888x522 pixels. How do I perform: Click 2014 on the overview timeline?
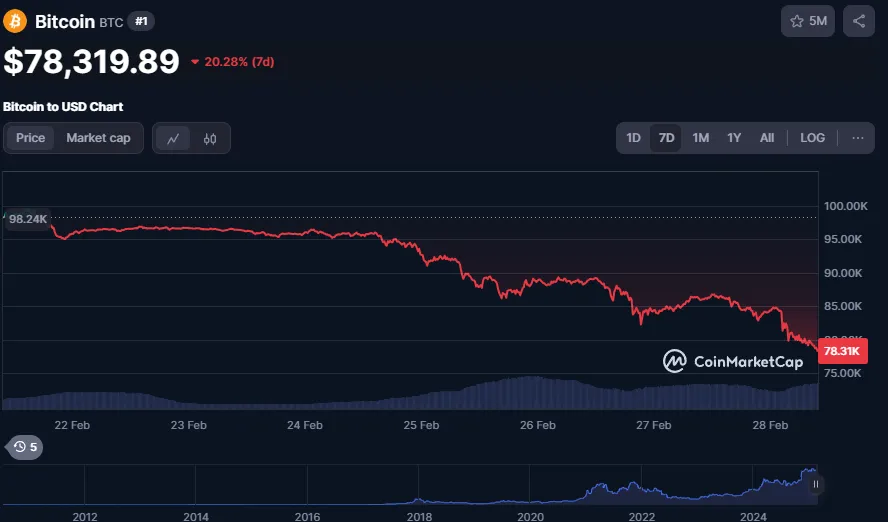(196, 516)
